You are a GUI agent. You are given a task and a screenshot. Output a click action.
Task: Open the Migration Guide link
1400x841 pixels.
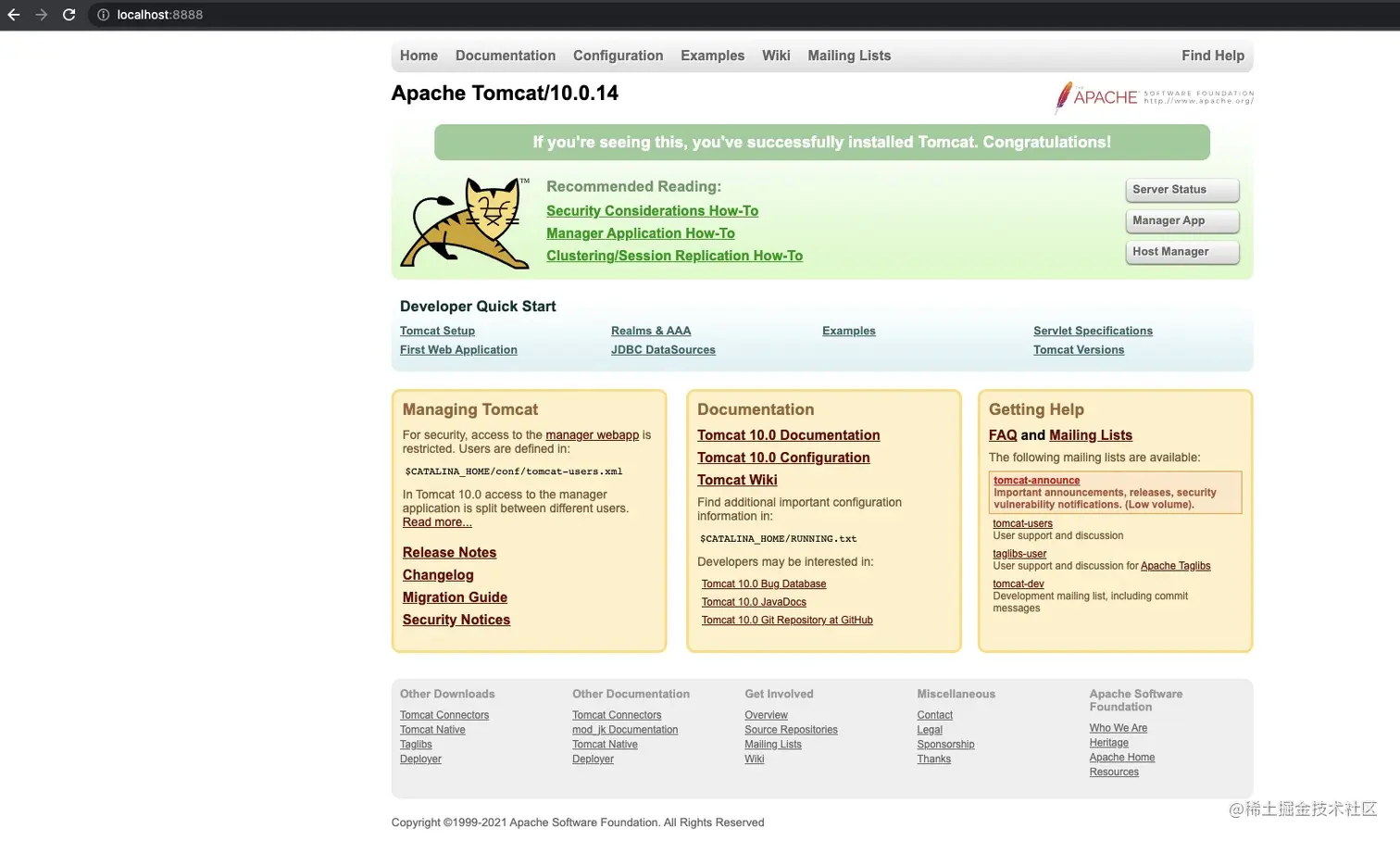coord(455,597)
